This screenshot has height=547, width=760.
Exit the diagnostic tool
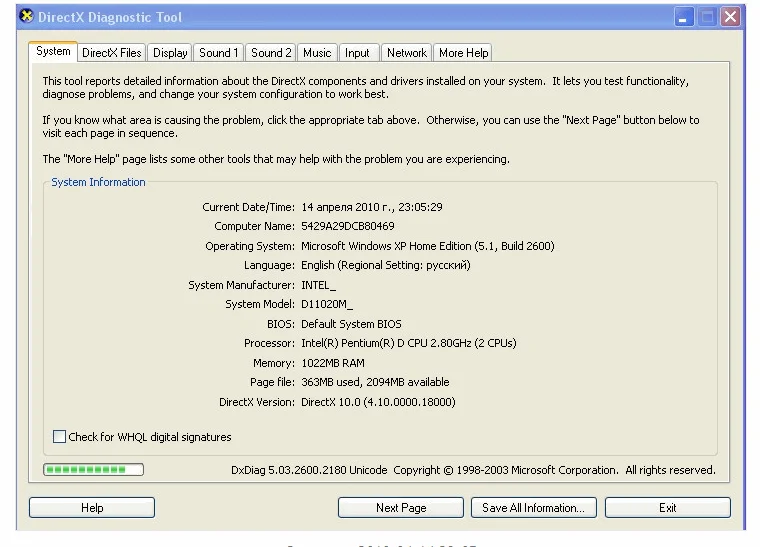[x=667, y=508]
